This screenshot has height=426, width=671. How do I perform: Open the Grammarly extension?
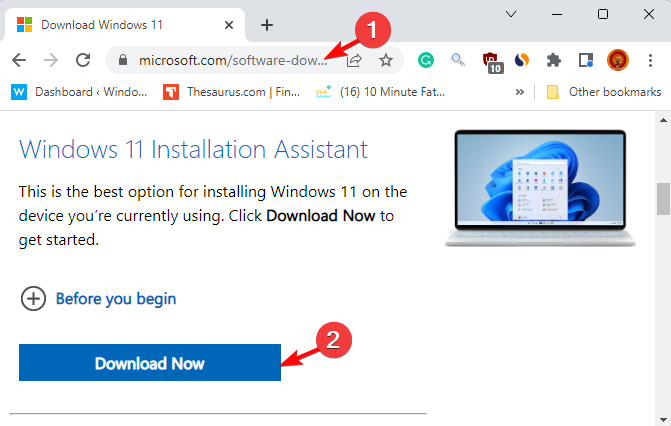(x=426, y=60)
